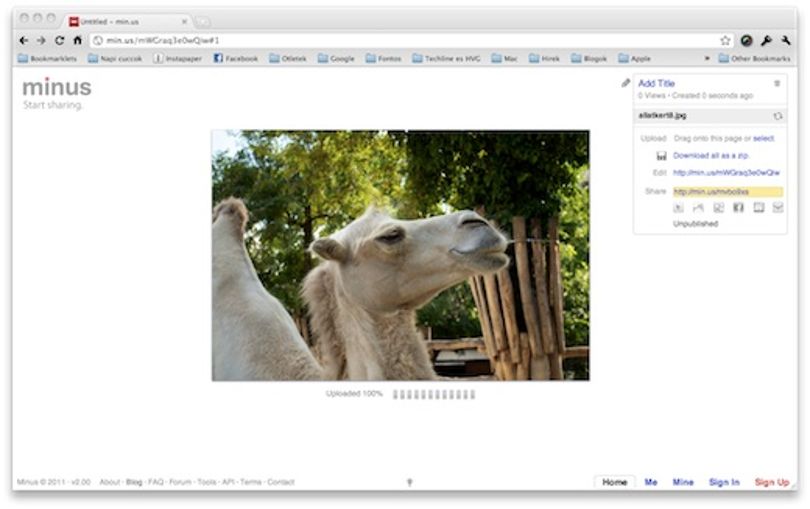
Task: Open the Mine tab at bottom
Action: coord(682,482)
